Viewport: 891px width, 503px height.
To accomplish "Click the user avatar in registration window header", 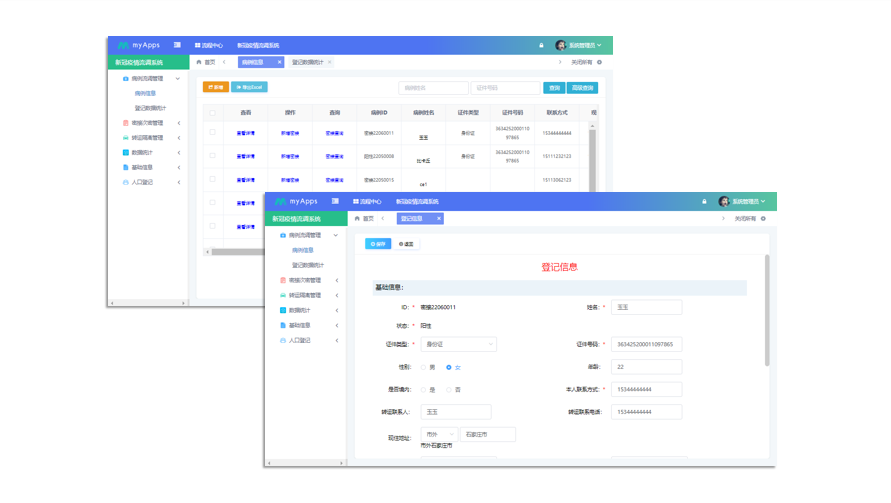I will point(724,201).
